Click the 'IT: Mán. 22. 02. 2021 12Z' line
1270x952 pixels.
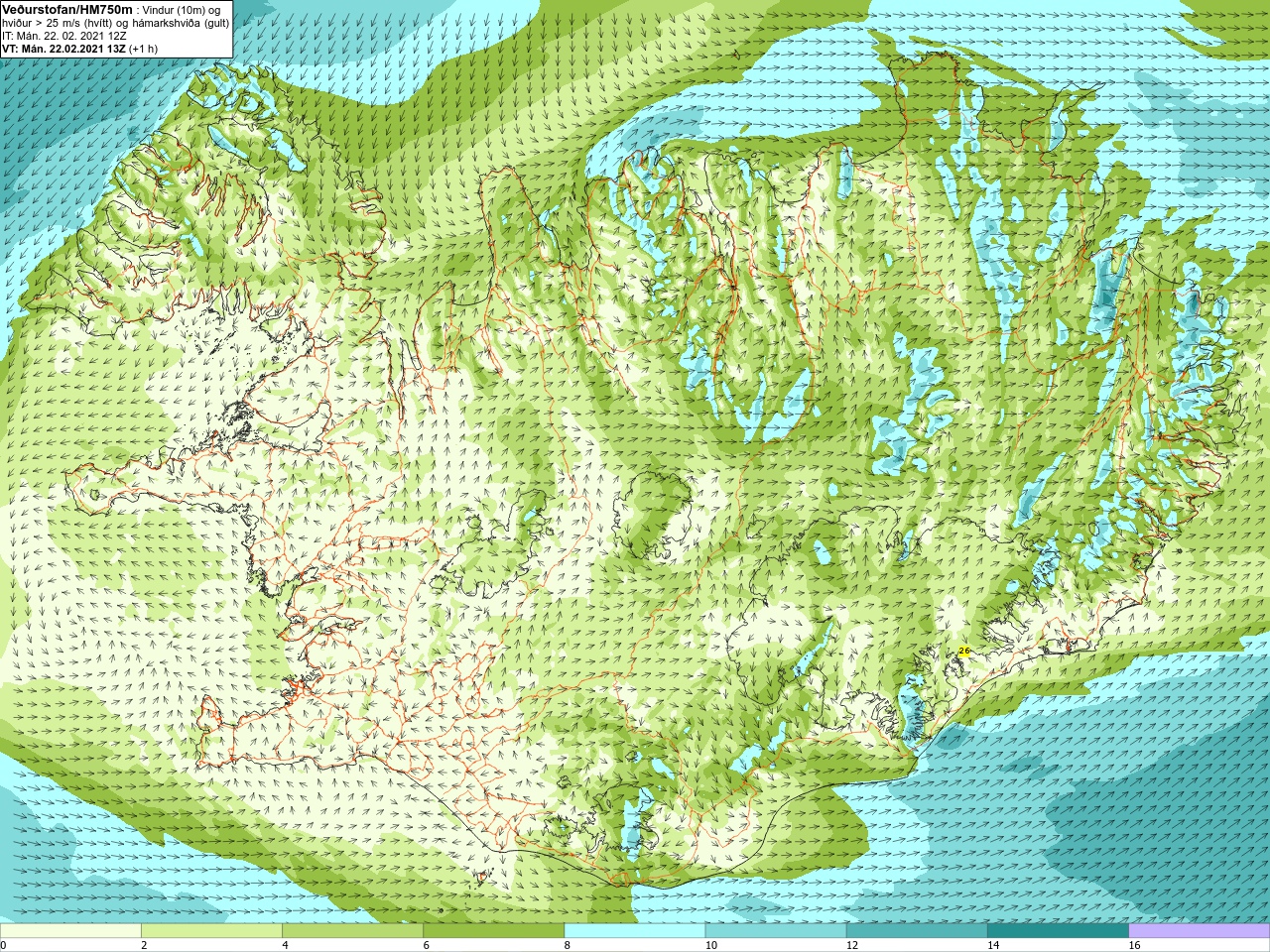64,35
